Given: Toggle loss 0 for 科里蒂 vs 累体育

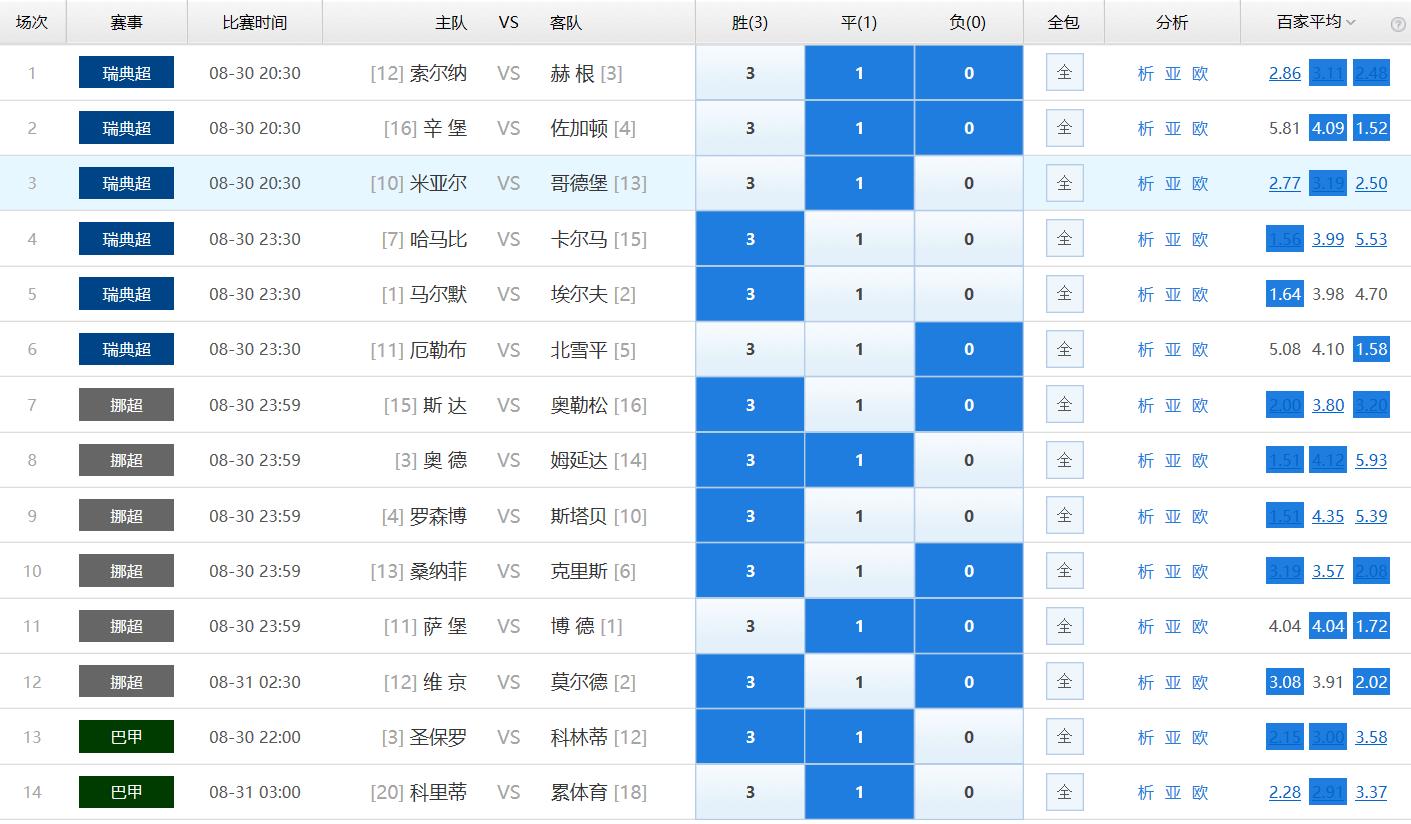Looking at the screenshot, I should pyautogui.click(x=968, y=792).
